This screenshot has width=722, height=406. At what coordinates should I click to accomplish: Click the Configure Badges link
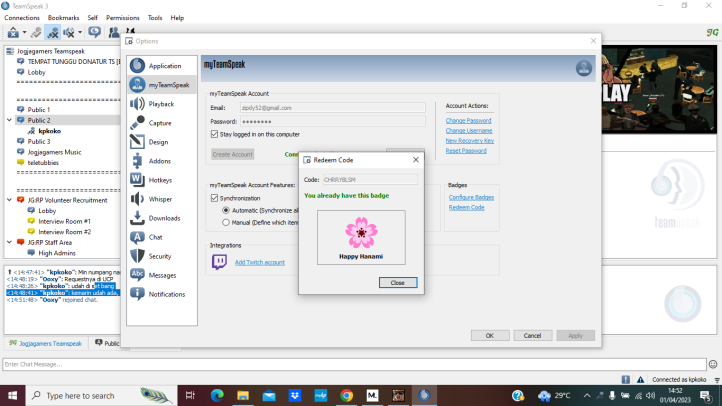[x=472, y=197]
